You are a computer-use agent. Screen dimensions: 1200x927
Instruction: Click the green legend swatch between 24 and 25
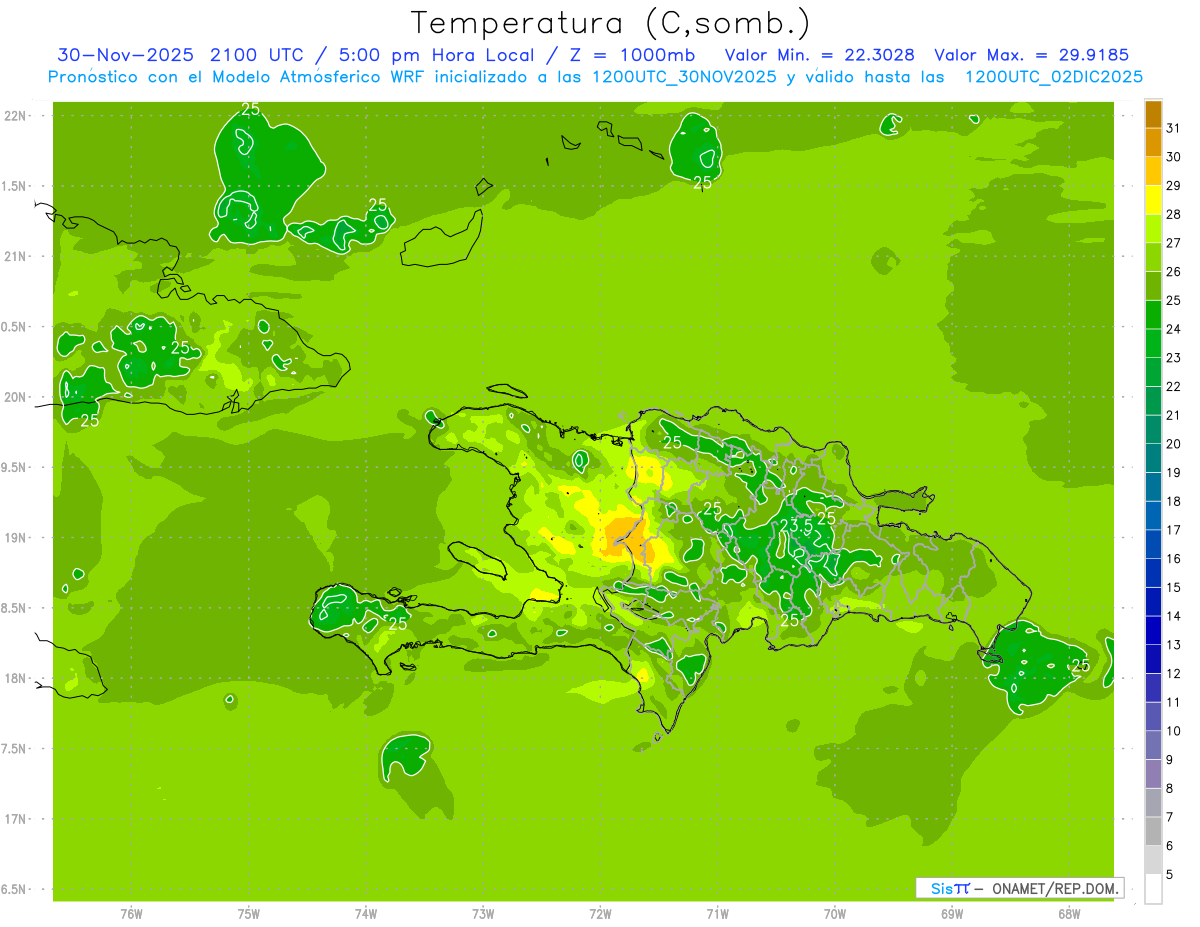tap(1153, 315)
